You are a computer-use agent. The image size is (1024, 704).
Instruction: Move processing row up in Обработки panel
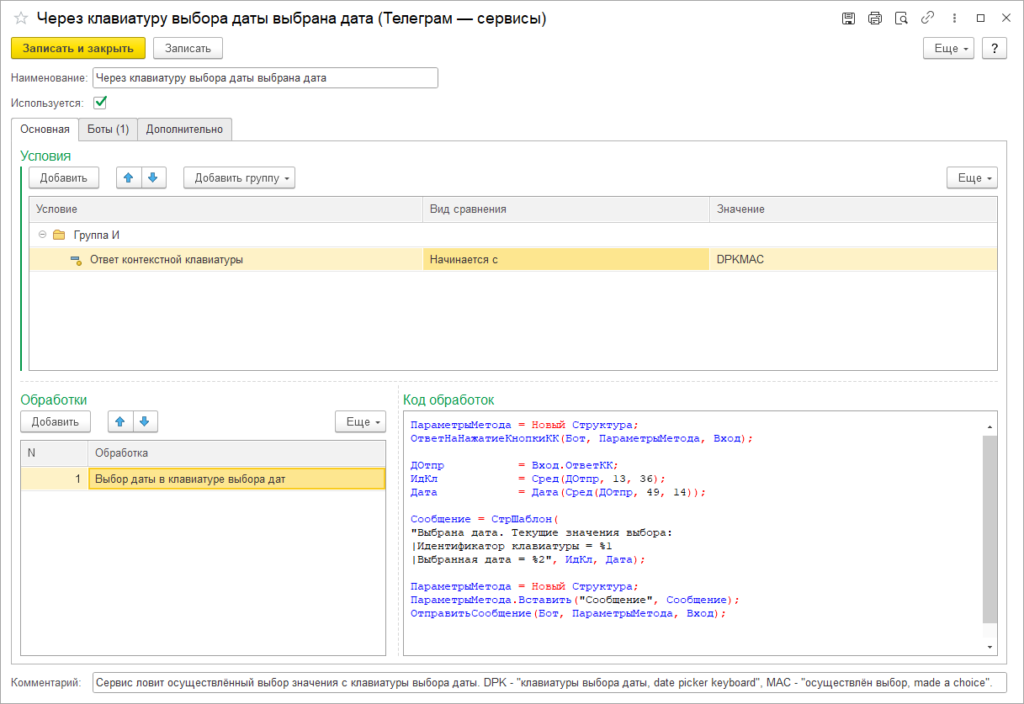pos(120,422)
